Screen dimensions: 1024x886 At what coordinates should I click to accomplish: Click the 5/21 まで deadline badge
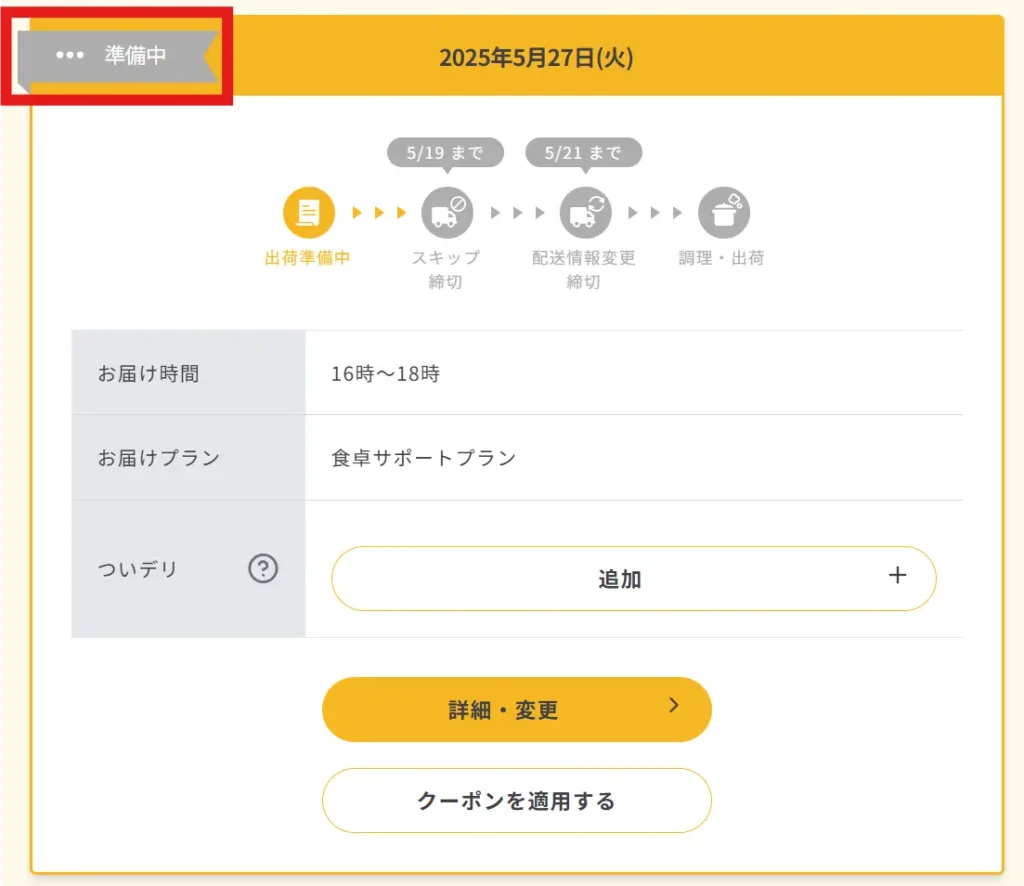[583, 152]
